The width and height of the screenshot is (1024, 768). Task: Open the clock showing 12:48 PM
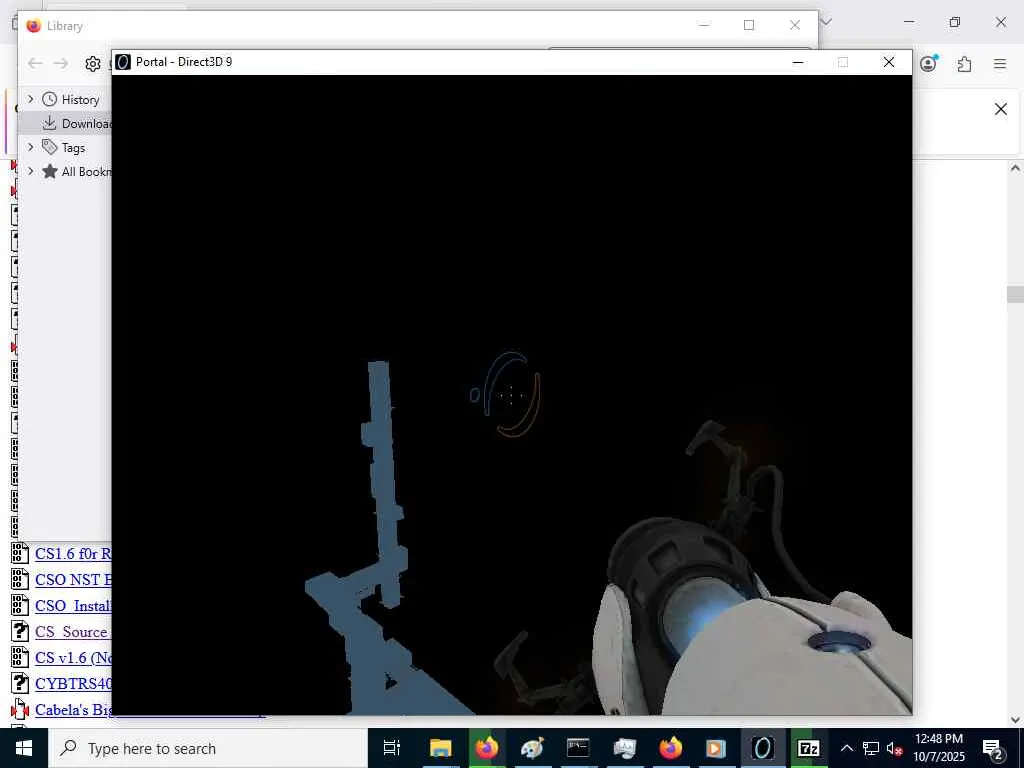pyautogui.click(x=938, y=748)
